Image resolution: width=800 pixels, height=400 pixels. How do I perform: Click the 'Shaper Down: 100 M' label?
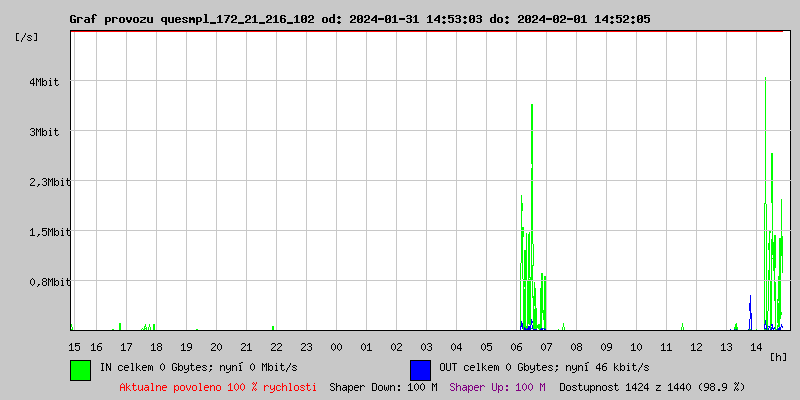pos(383,387)
